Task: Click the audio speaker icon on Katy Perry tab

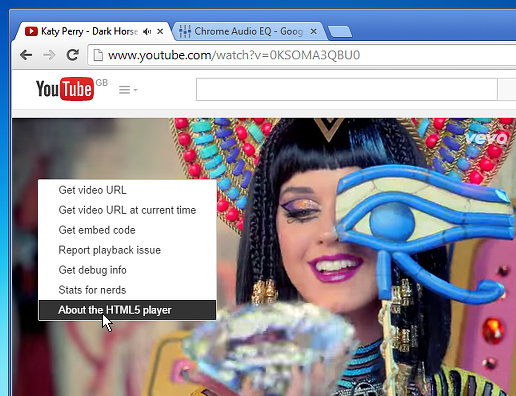Action: [147, 31]
